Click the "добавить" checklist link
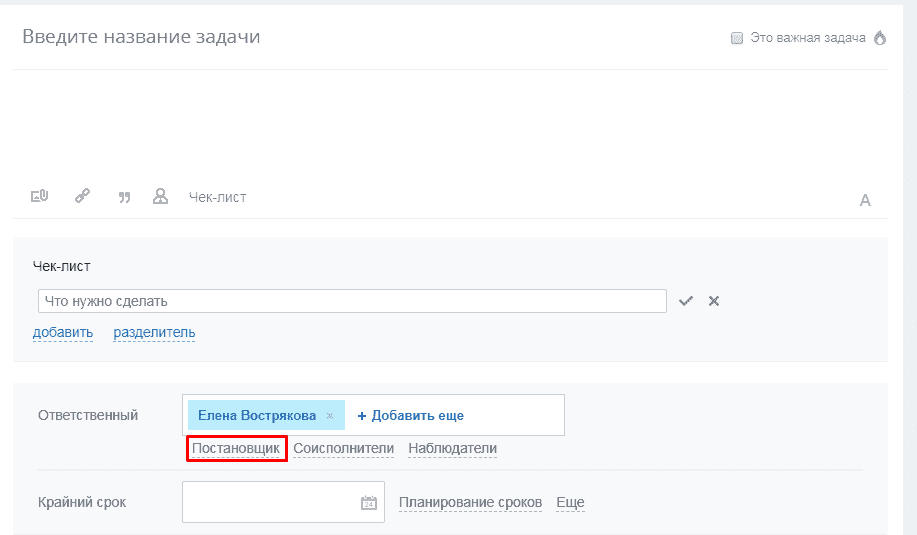 pyautogui.click(x=63, y=333)
